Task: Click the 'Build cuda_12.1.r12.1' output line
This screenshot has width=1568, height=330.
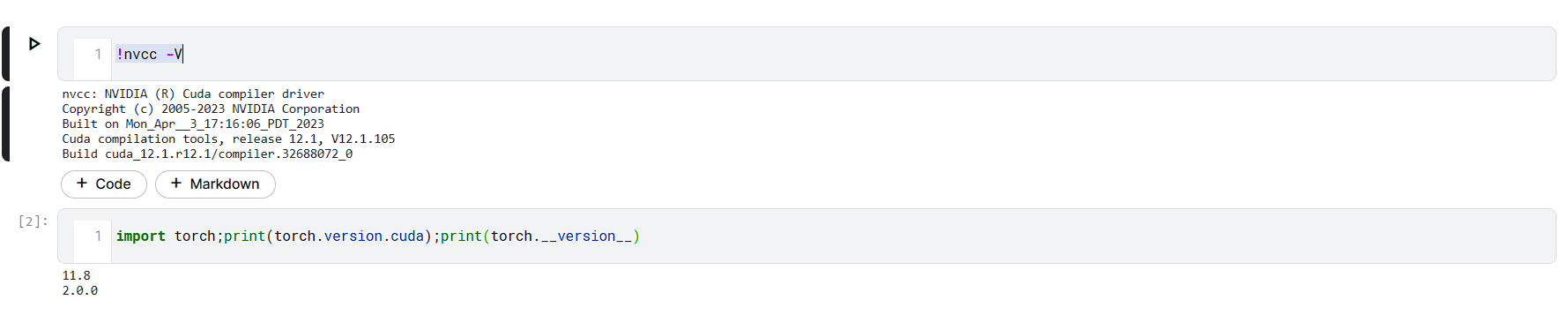Action: click(207, 154)
